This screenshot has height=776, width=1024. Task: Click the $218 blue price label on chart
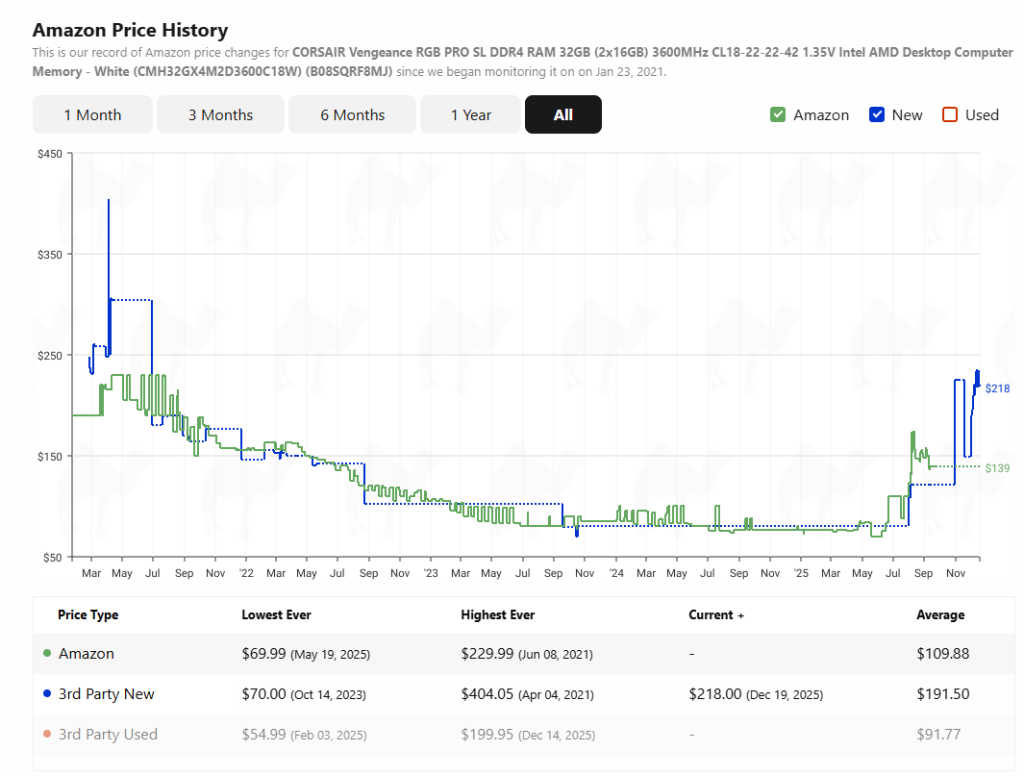pyautogui.click(x=997, y=388)
